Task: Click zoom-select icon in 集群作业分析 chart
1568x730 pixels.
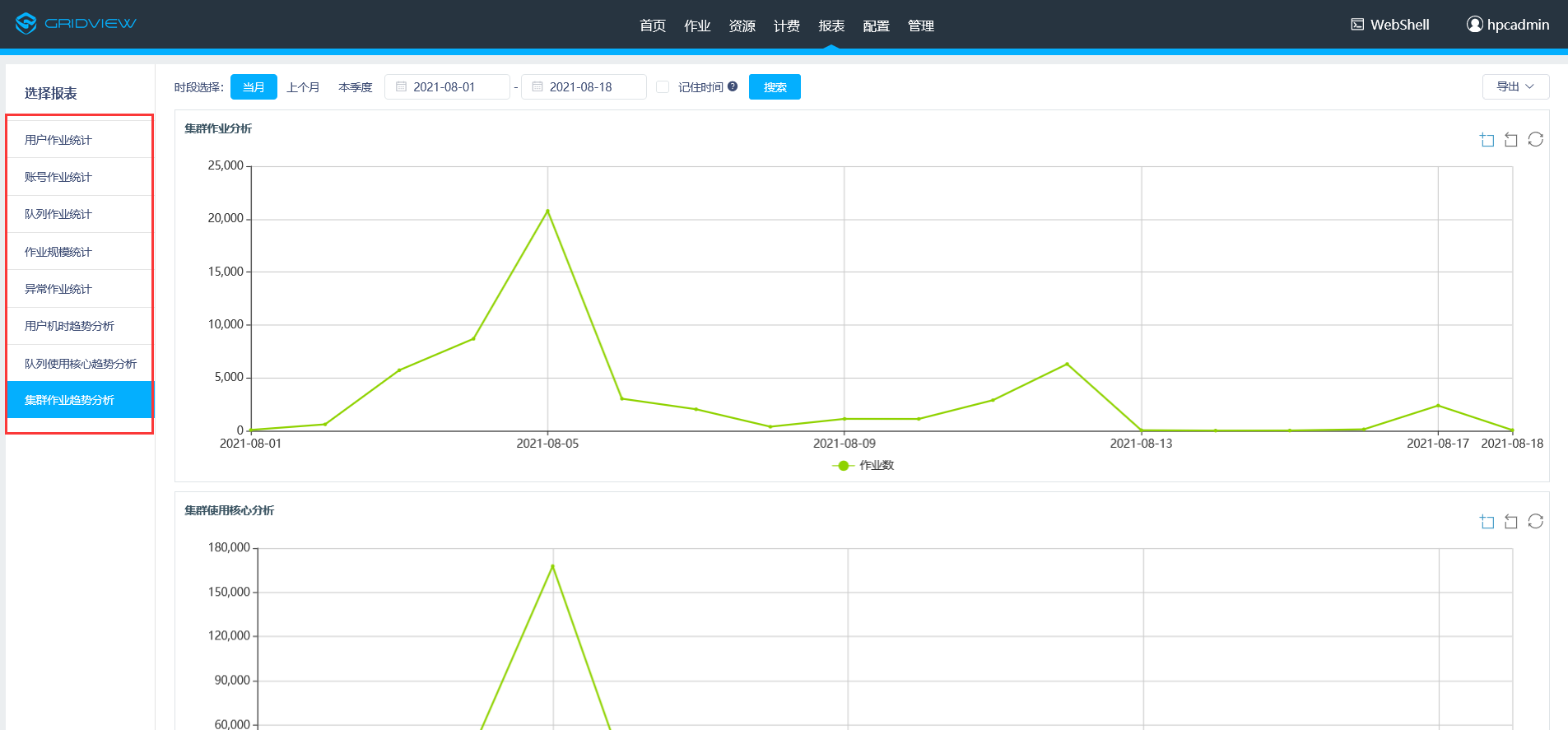Action: 1487,140
